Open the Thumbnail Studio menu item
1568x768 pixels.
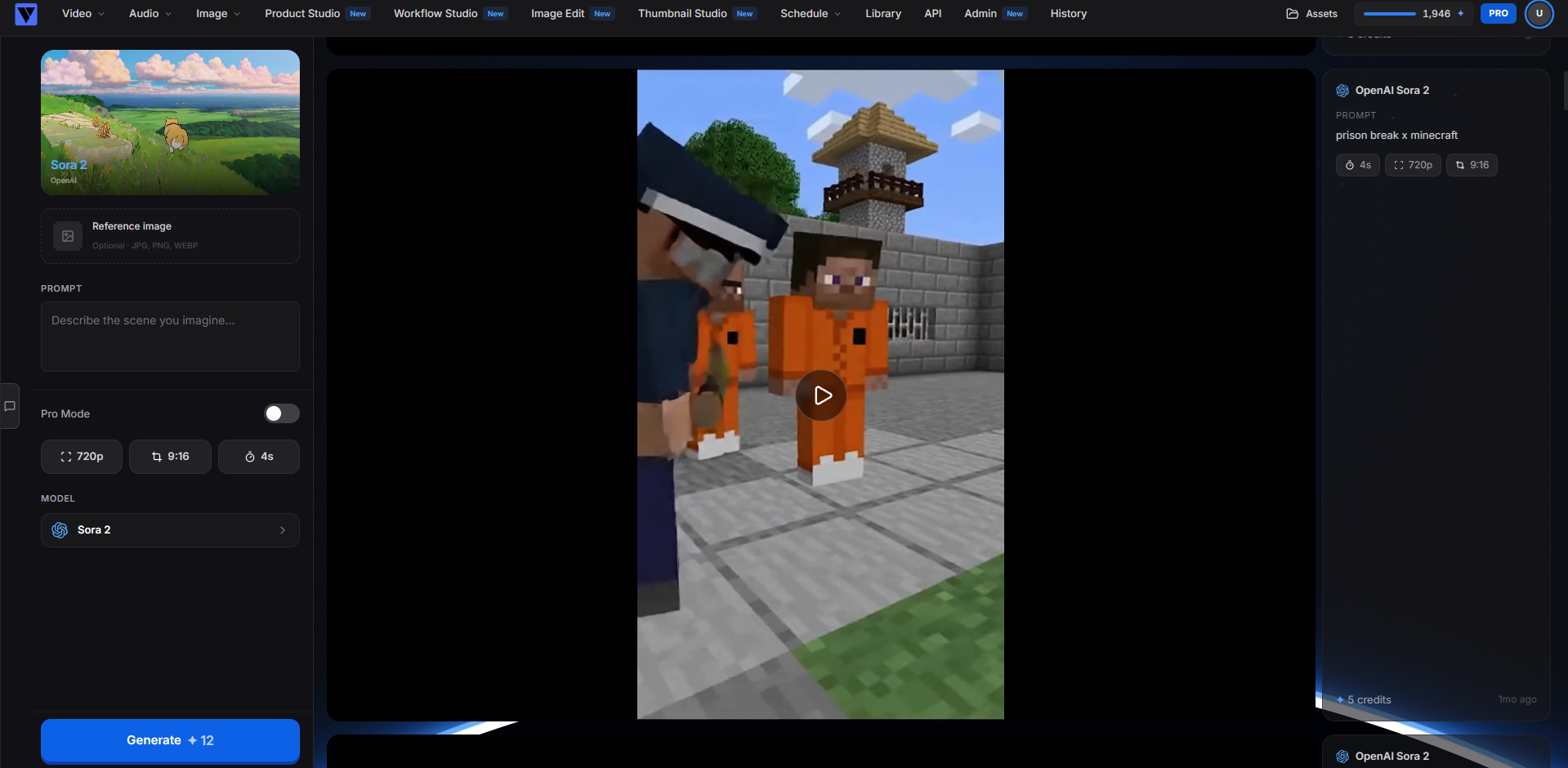682,13
